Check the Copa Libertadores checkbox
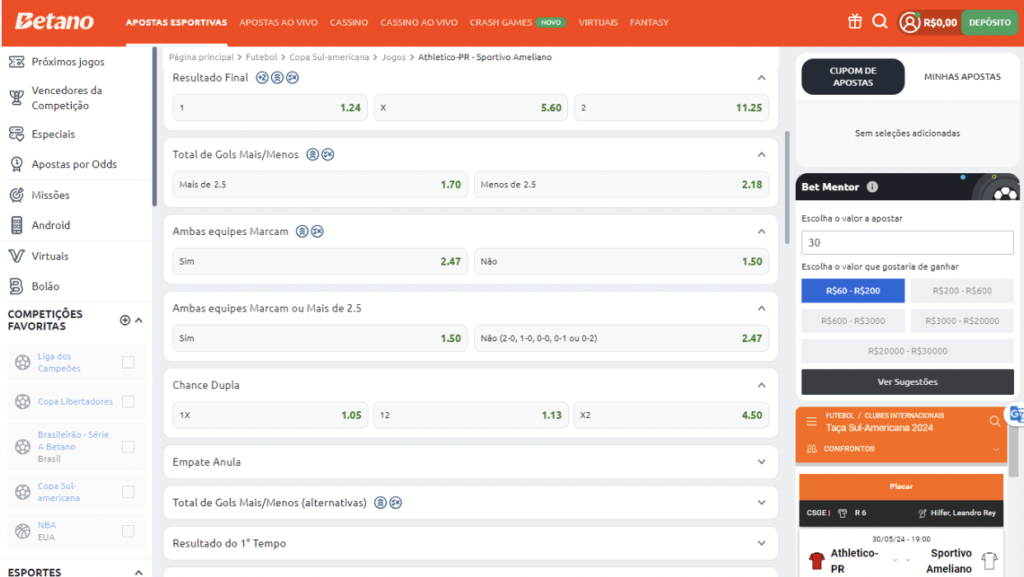Image resolution: width=1024 pixels, height=577 pixels. (128, 401)
